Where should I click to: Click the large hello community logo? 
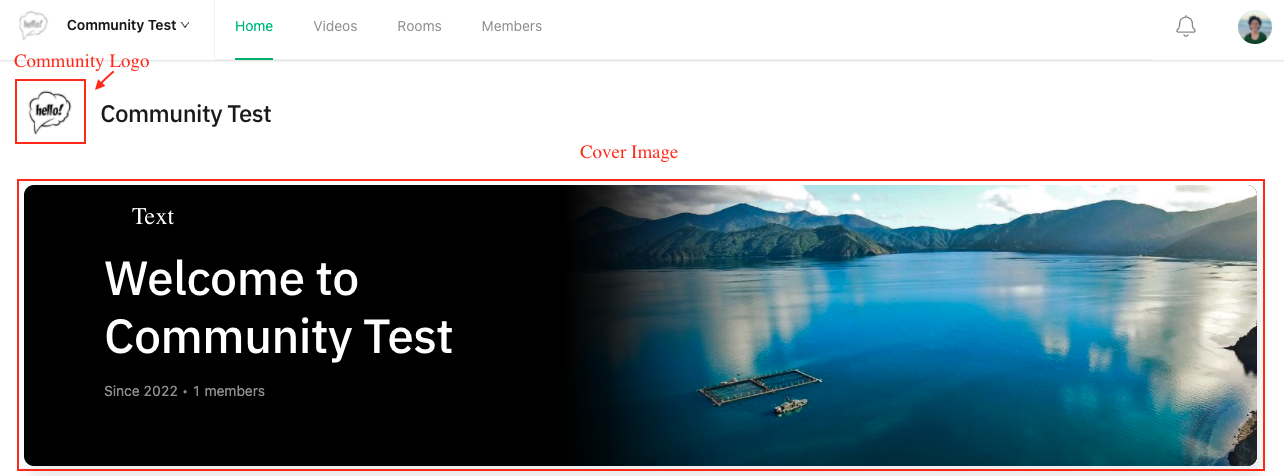51,112
